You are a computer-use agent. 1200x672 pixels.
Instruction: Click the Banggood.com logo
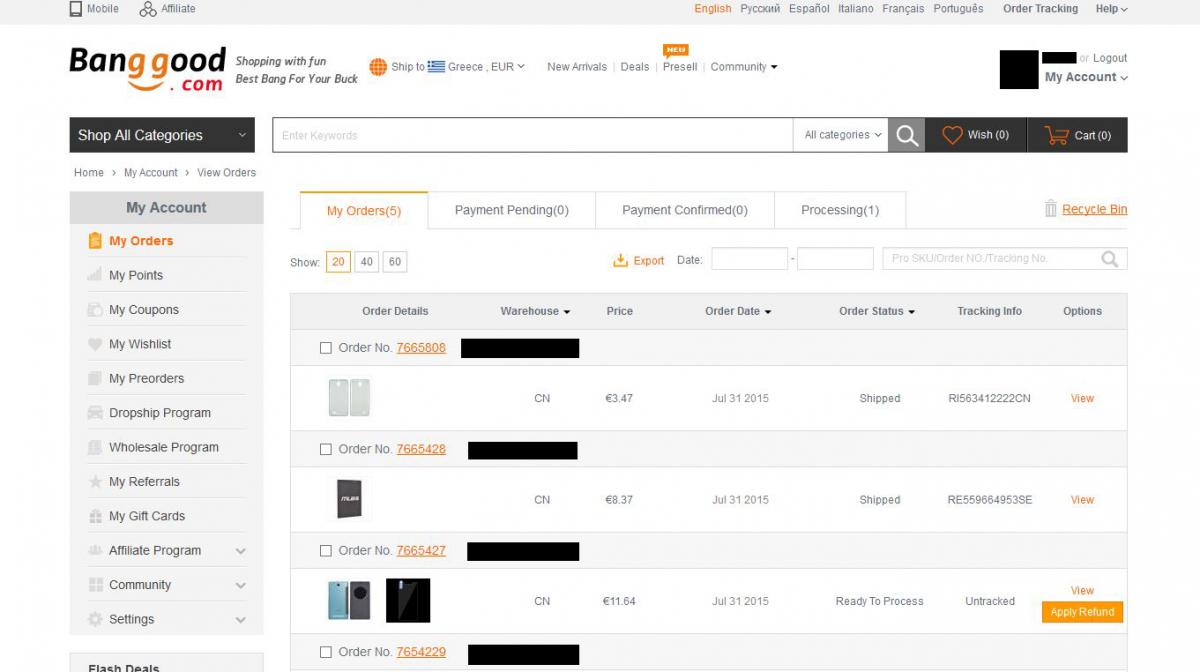[x=147, y=69]
